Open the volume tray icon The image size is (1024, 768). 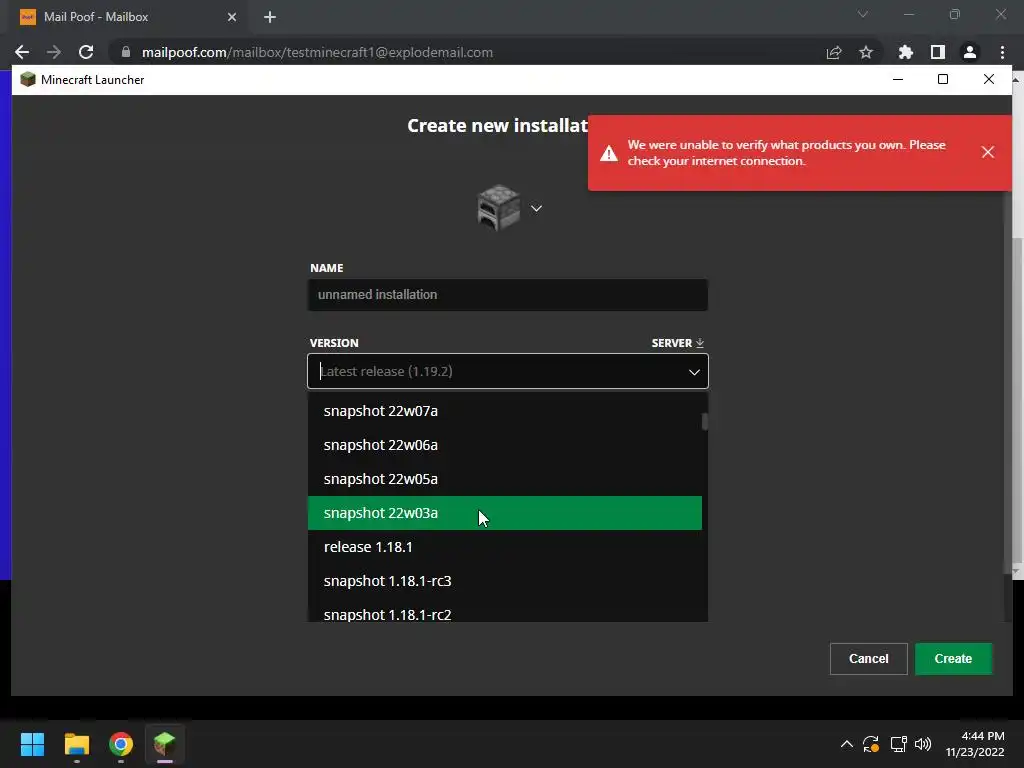(x=923, y=744)
